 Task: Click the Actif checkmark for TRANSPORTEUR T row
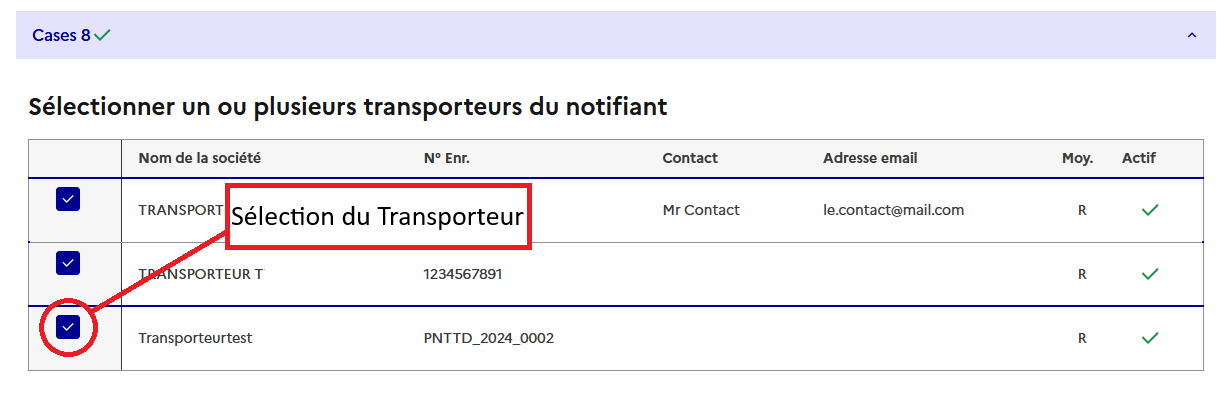pyautogui.click(x=1150, y=274)
